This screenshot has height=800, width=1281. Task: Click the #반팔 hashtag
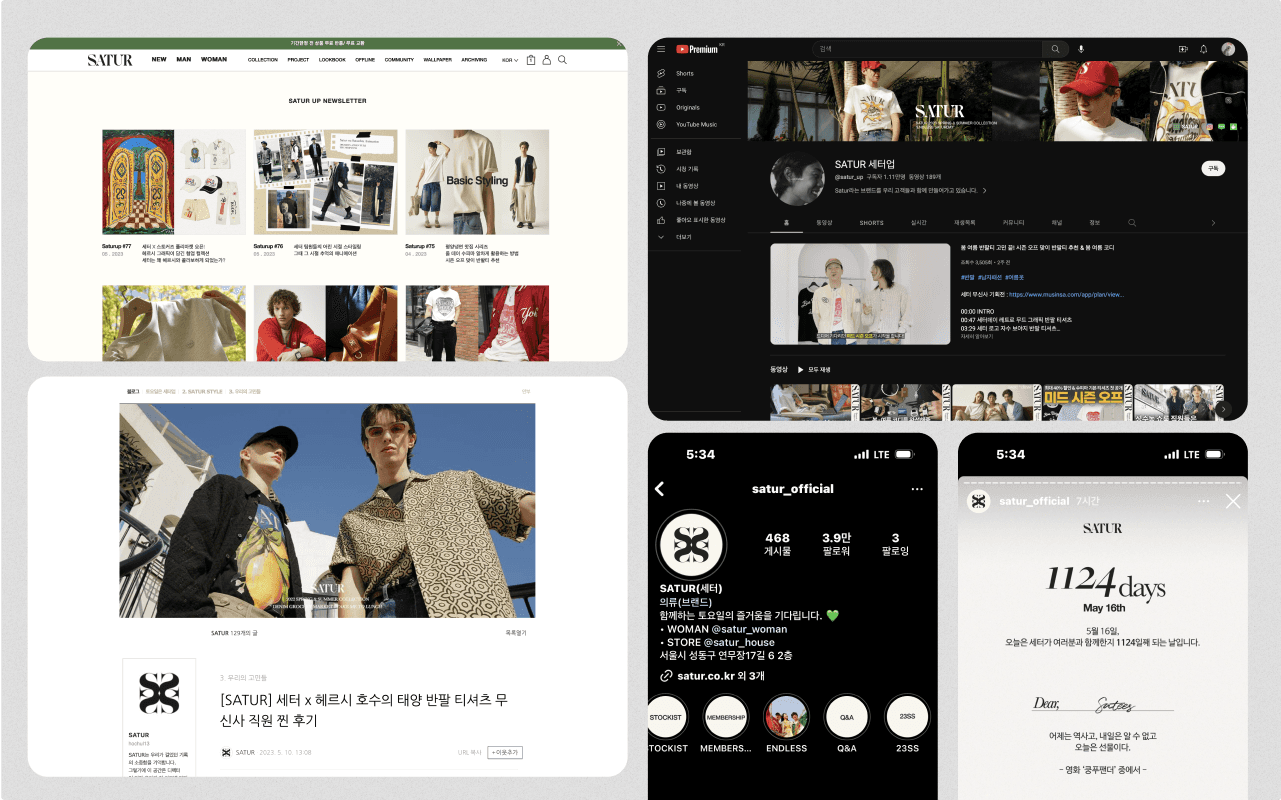click(x=967, y=277)
